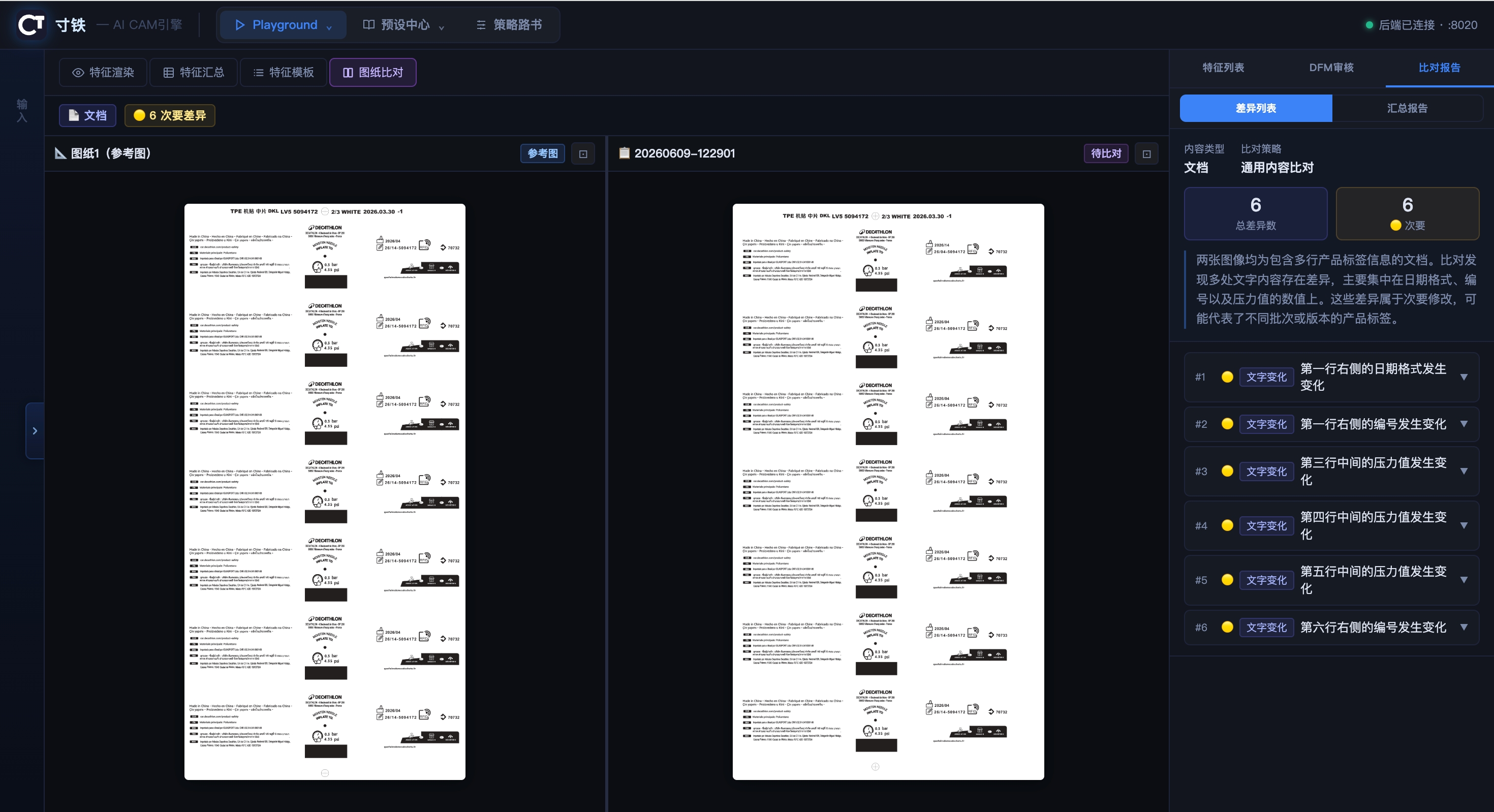
Task: Open the 特征渲染 eye view
Action: (x=103, y=73)
